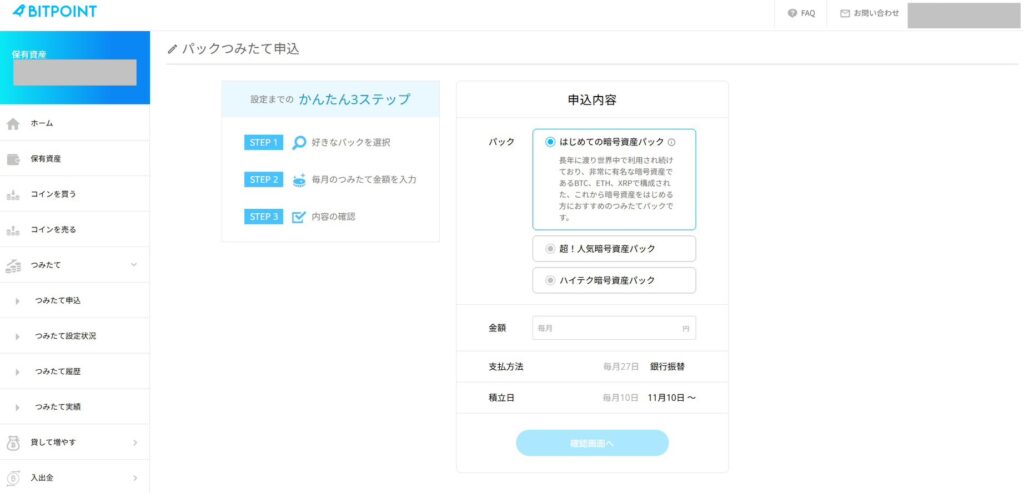Click the ホーム house icon
This screenshot has height=493, width=1024.
(x=13, y=124)
